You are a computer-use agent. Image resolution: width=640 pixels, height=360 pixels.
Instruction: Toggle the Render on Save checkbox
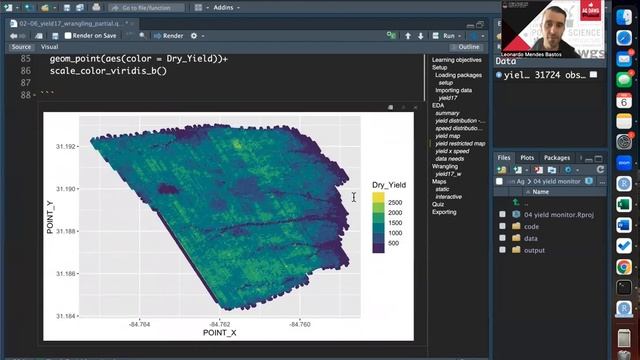click(x=68, y=36)
